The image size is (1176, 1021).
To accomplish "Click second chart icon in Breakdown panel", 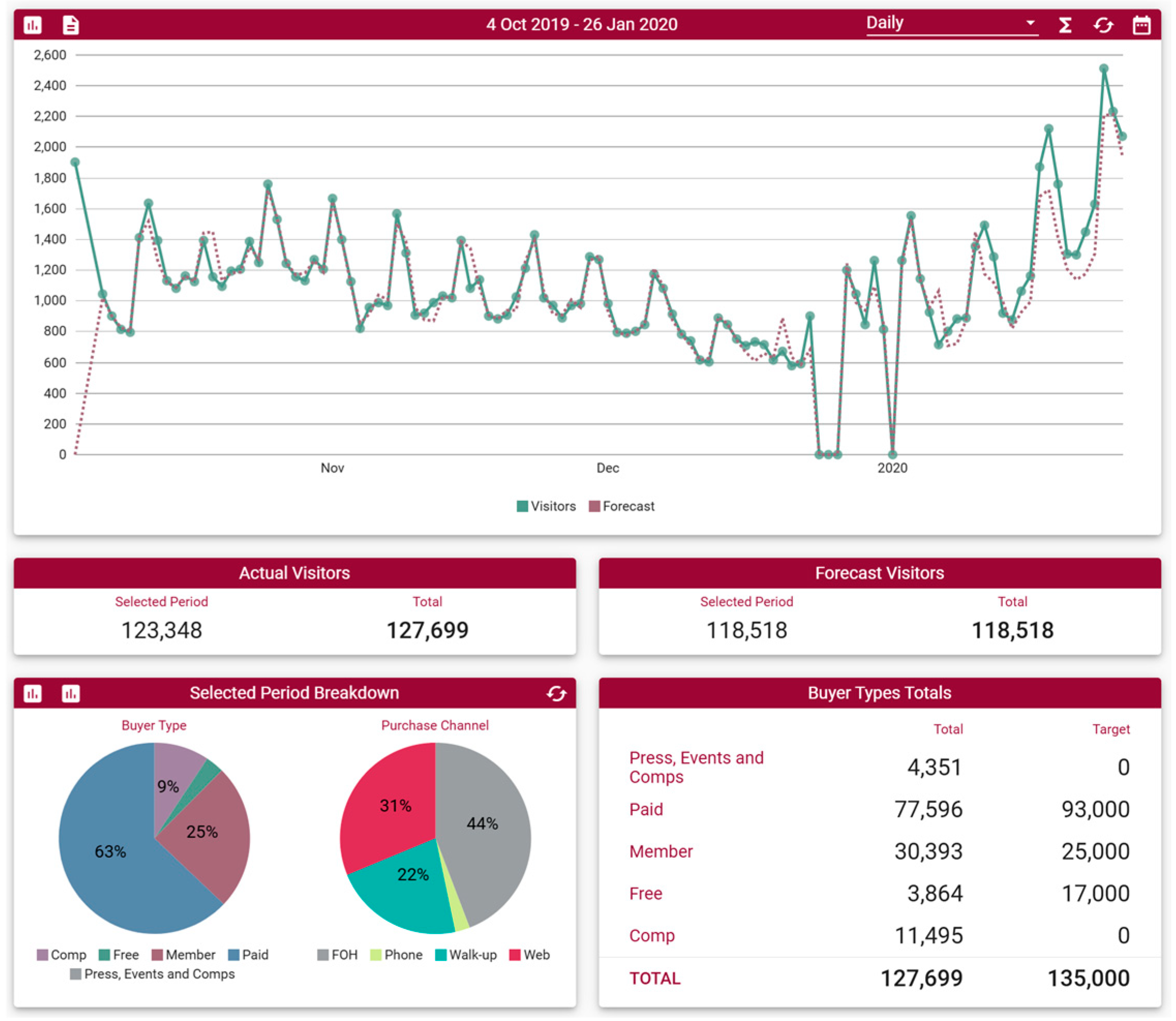I will point(71,693).
